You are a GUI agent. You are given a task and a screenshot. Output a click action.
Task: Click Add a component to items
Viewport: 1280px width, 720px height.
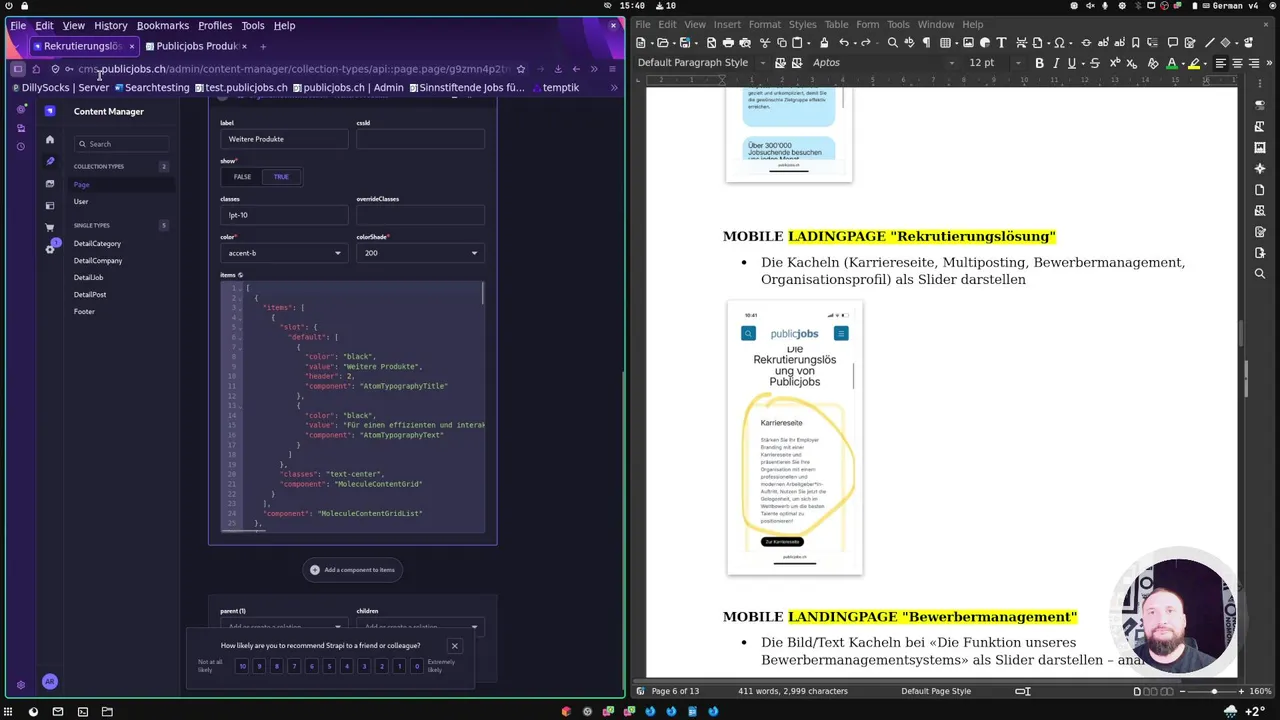coord(353,570)
